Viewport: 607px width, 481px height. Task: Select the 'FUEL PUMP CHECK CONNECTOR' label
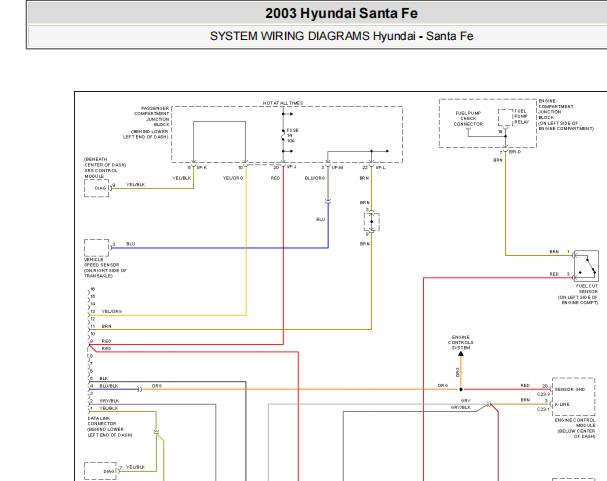click(468, 118)
